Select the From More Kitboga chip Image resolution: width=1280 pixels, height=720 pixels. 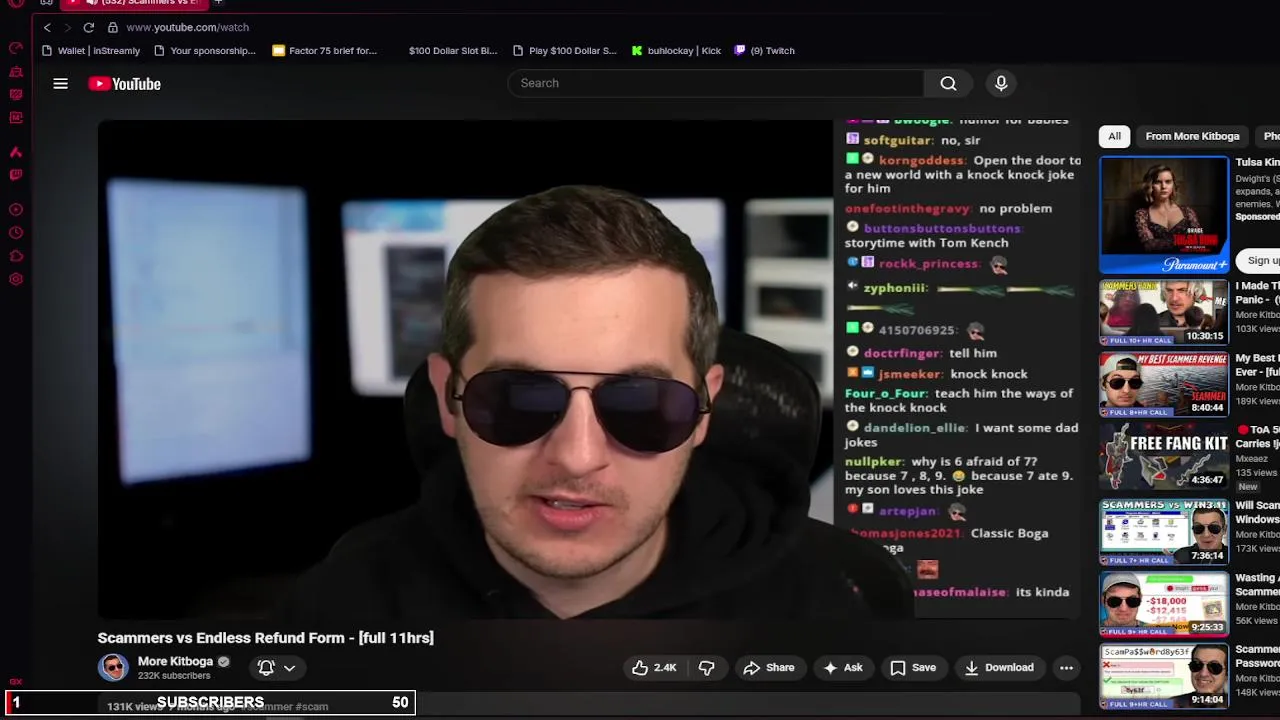click(x=1192, y=136)
